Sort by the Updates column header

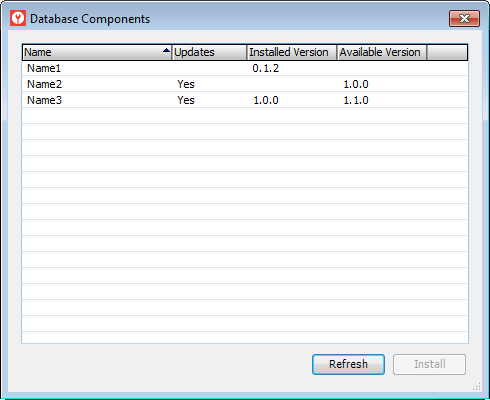pos(209,52)
